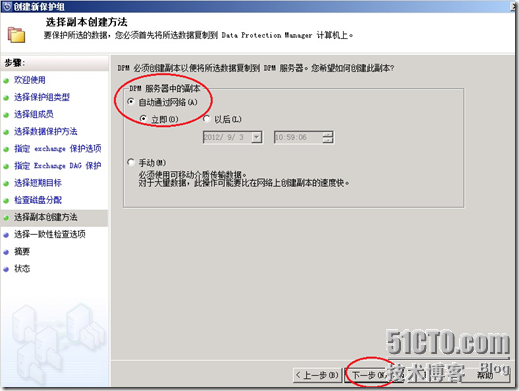Viewport: 519px width, 391px height.
Task: Select the 自动通过网络 (A) radio button
Action: [131, 101]
